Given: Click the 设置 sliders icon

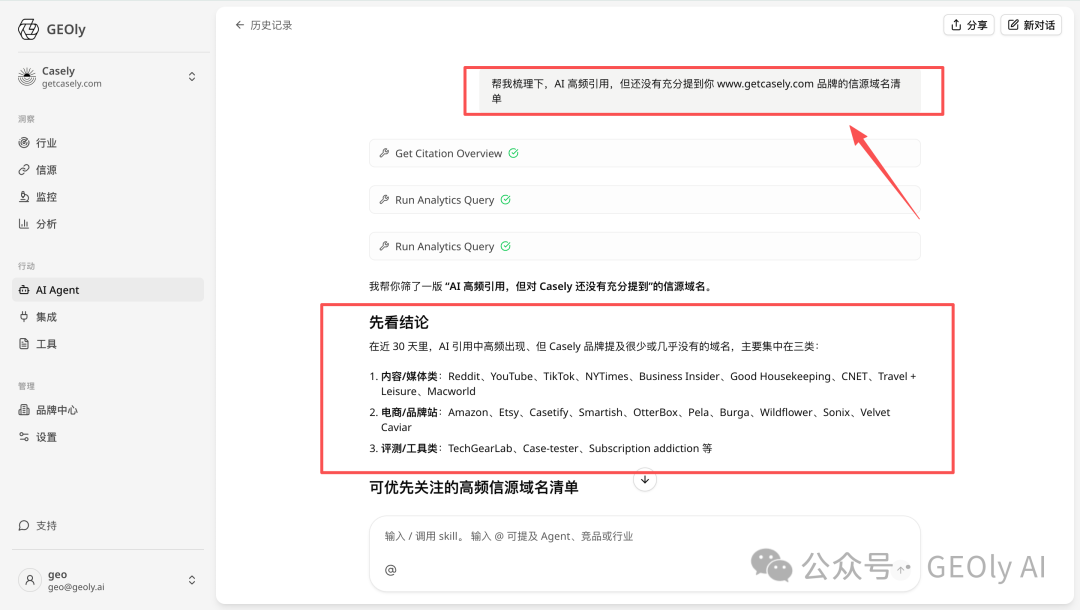Looking at the screenshot, I should [24, 437].
